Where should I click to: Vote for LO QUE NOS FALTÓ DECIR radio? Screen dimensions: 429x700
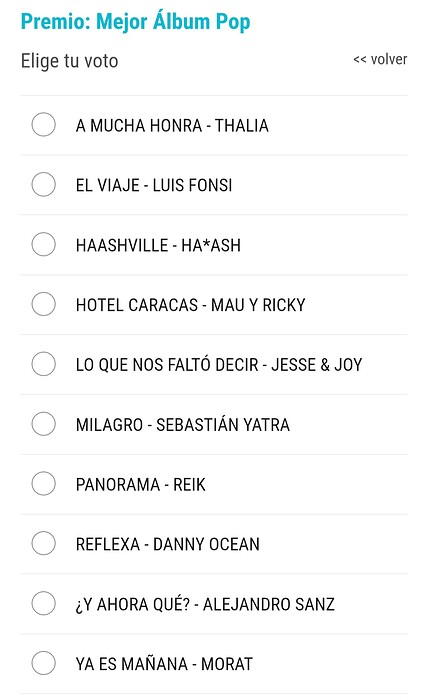tap(43, 364)
